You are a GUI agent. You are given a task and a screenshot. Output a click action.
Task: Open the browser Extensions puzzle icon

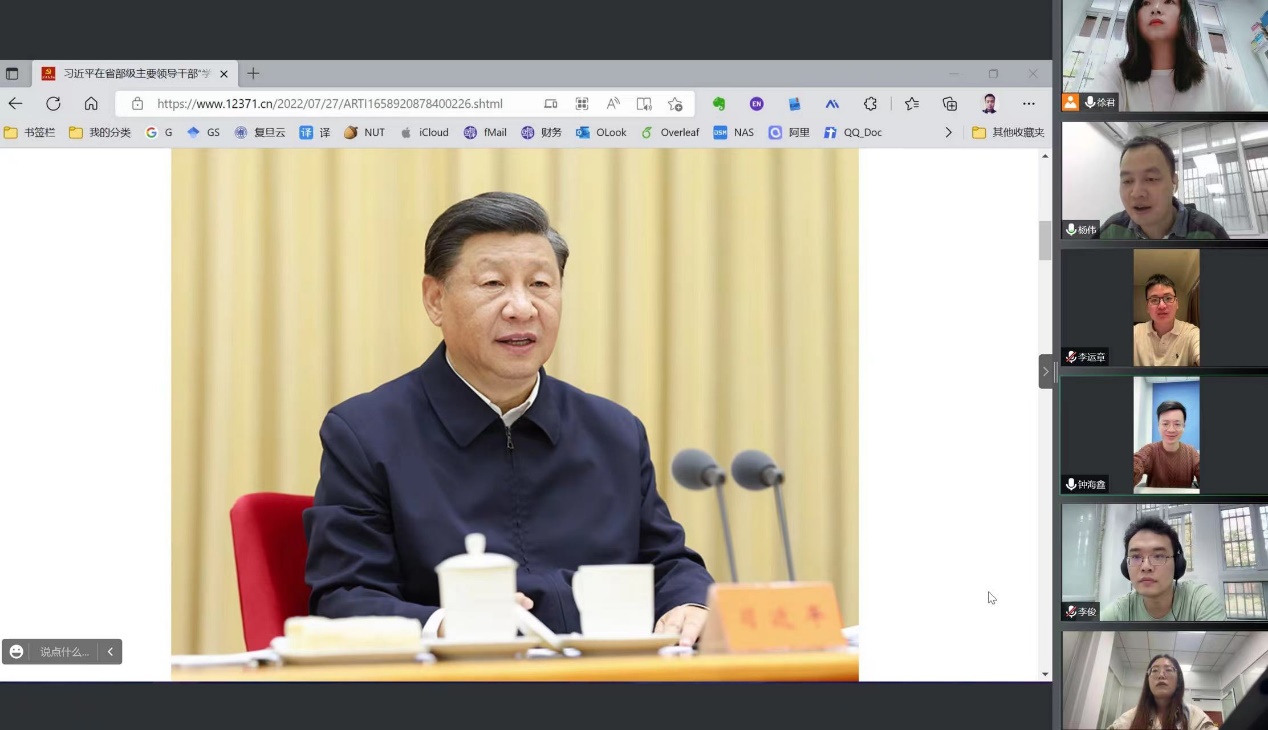pyautogui.click(x=870, y=104)
